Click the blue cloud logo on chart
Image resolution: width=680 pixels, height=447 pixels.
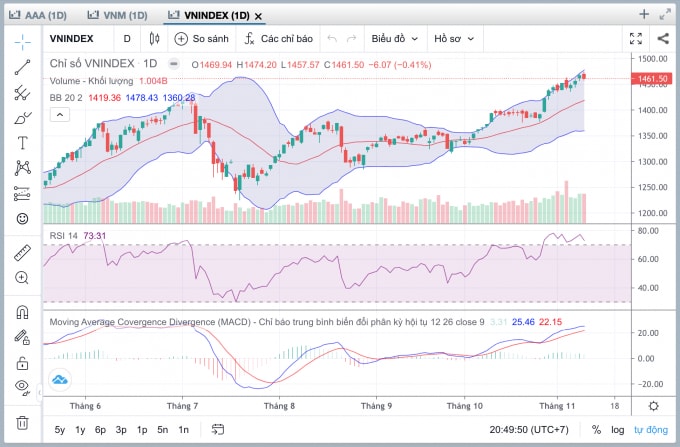(60, 380)
